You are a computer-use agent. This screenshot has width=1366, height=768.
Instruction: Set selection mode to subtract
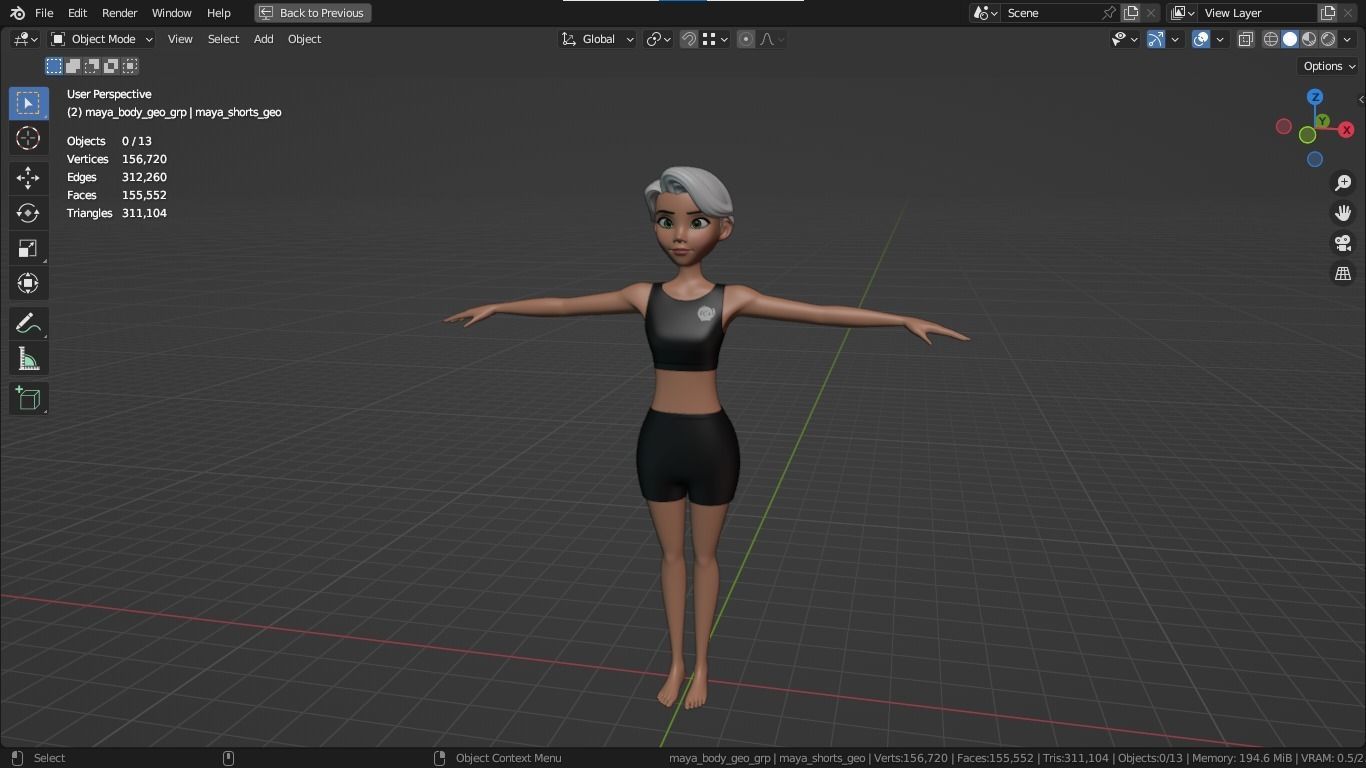coord(92,66)
